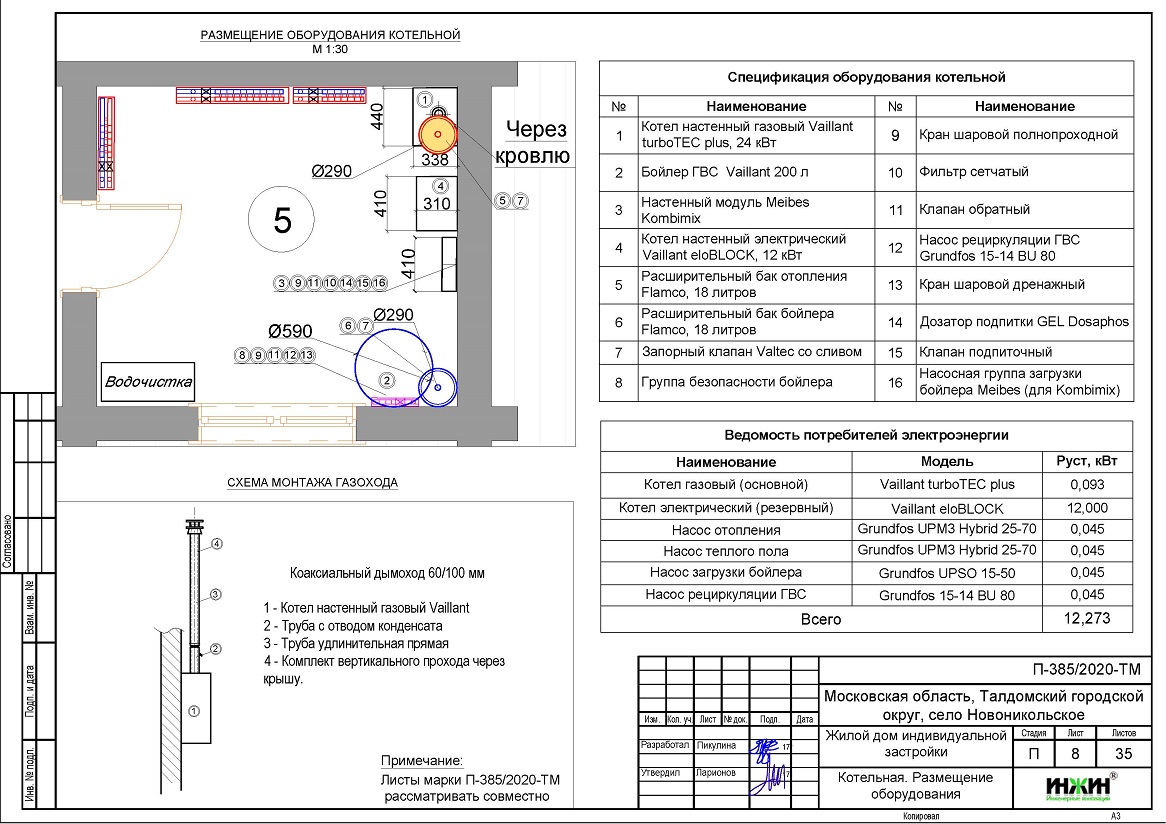Select the Спецификация оборудования котельной table header
The width and height of the screenshot is (1166, 824).
pos(866,77)
